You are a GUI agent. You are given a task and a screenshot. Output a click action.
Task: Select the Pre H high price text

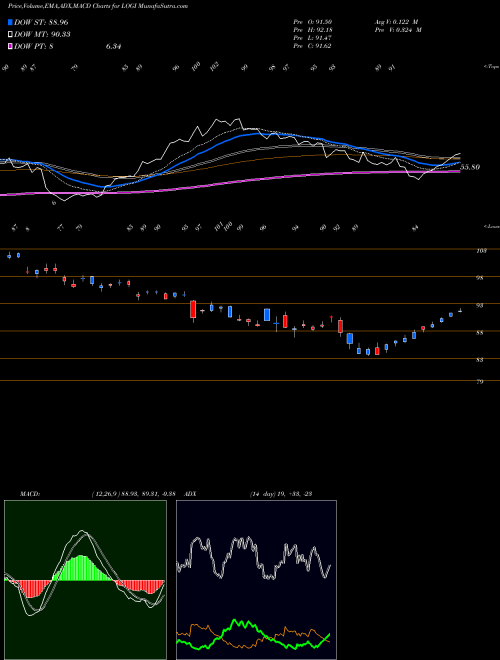tap(313, 30)
